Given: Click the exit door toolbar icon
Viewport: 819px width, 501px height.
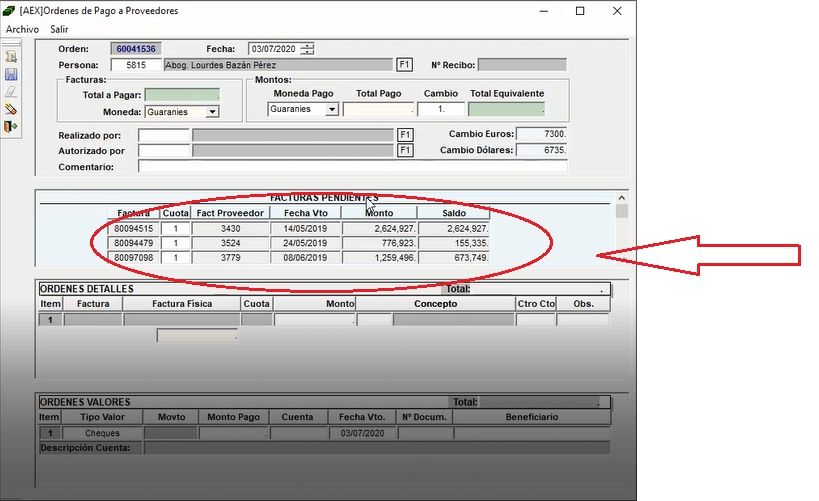Looking at the screenshot, I should click(11, 127).
